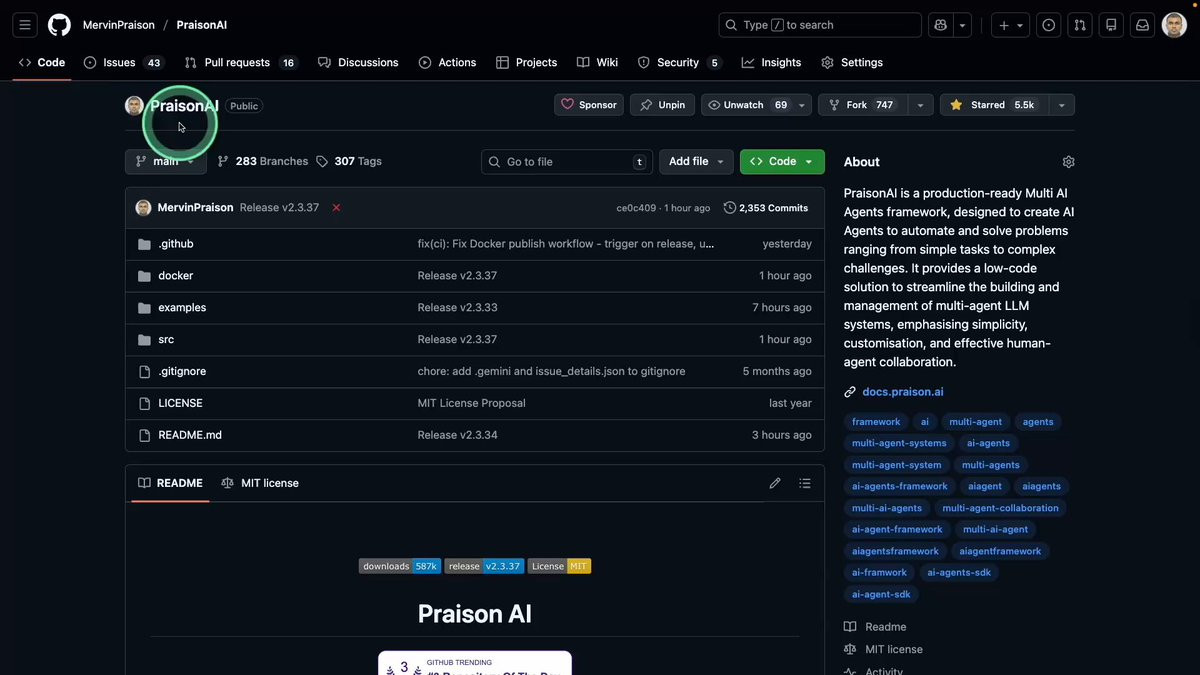Click the 'MIT License Proposal' commit message
Viewport: 1200px width, 675px height.
pyautogui.click(x=471, y=404)
